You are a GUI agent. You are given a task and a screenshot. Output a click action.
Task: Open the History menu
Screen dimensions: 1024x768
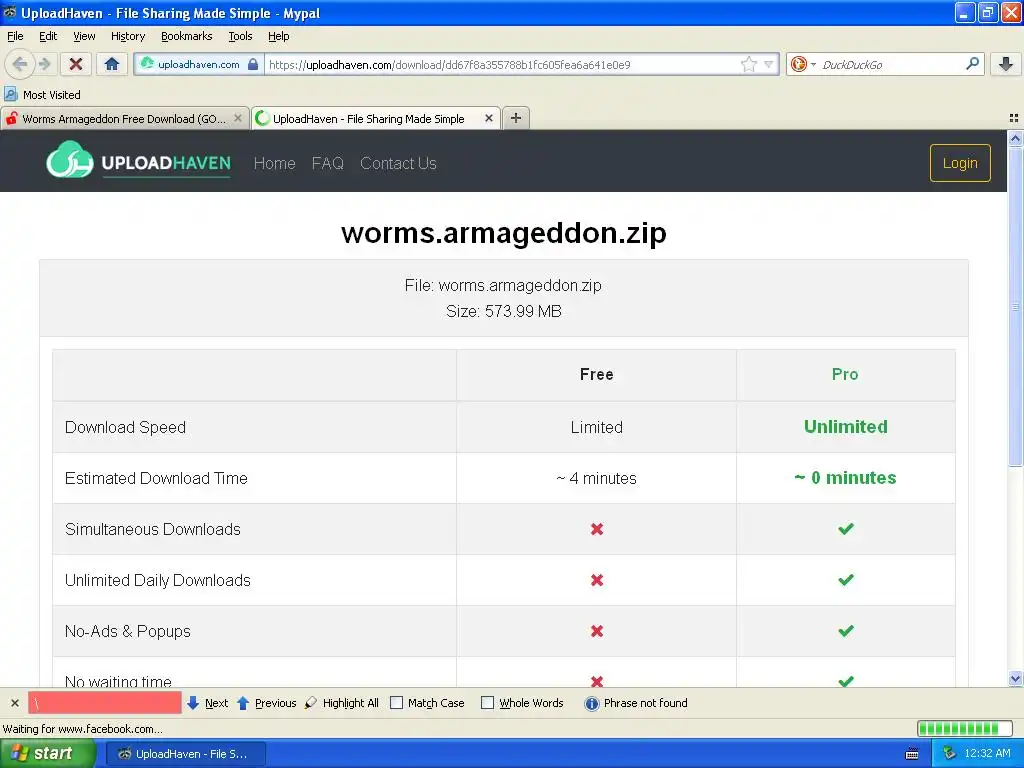[127, 36]
